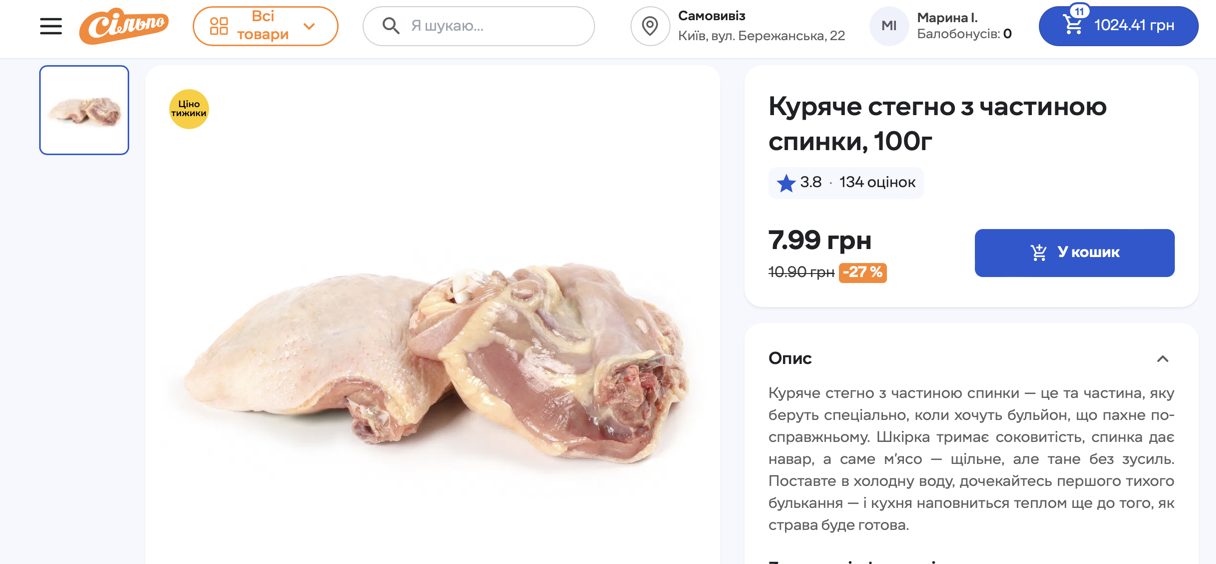1216x564 pixels.
Task: Click the location pin icon
Action: (650, 26)
